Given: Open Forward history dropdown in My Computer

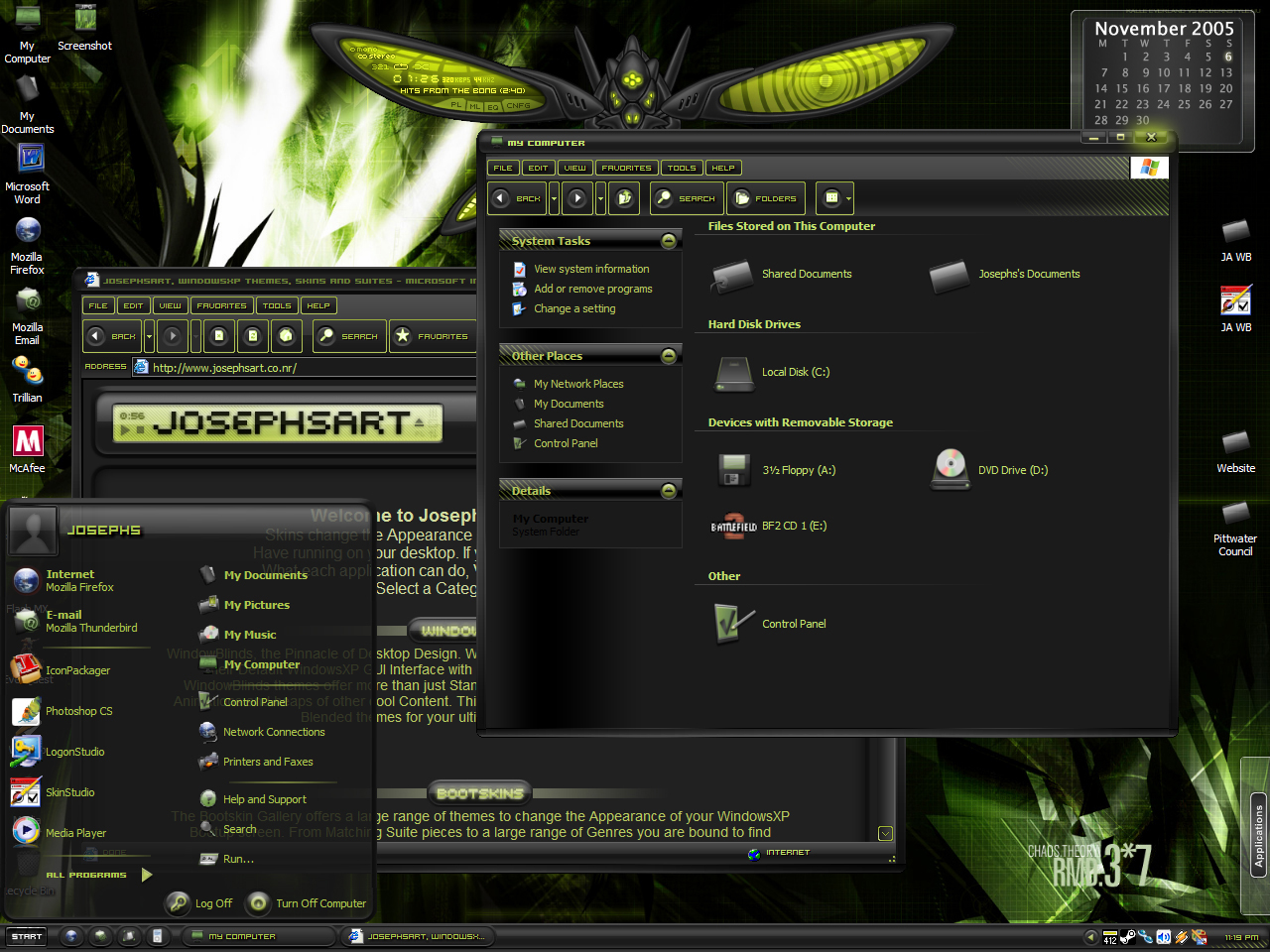Looking at the screenshot, I should point(600,198).
